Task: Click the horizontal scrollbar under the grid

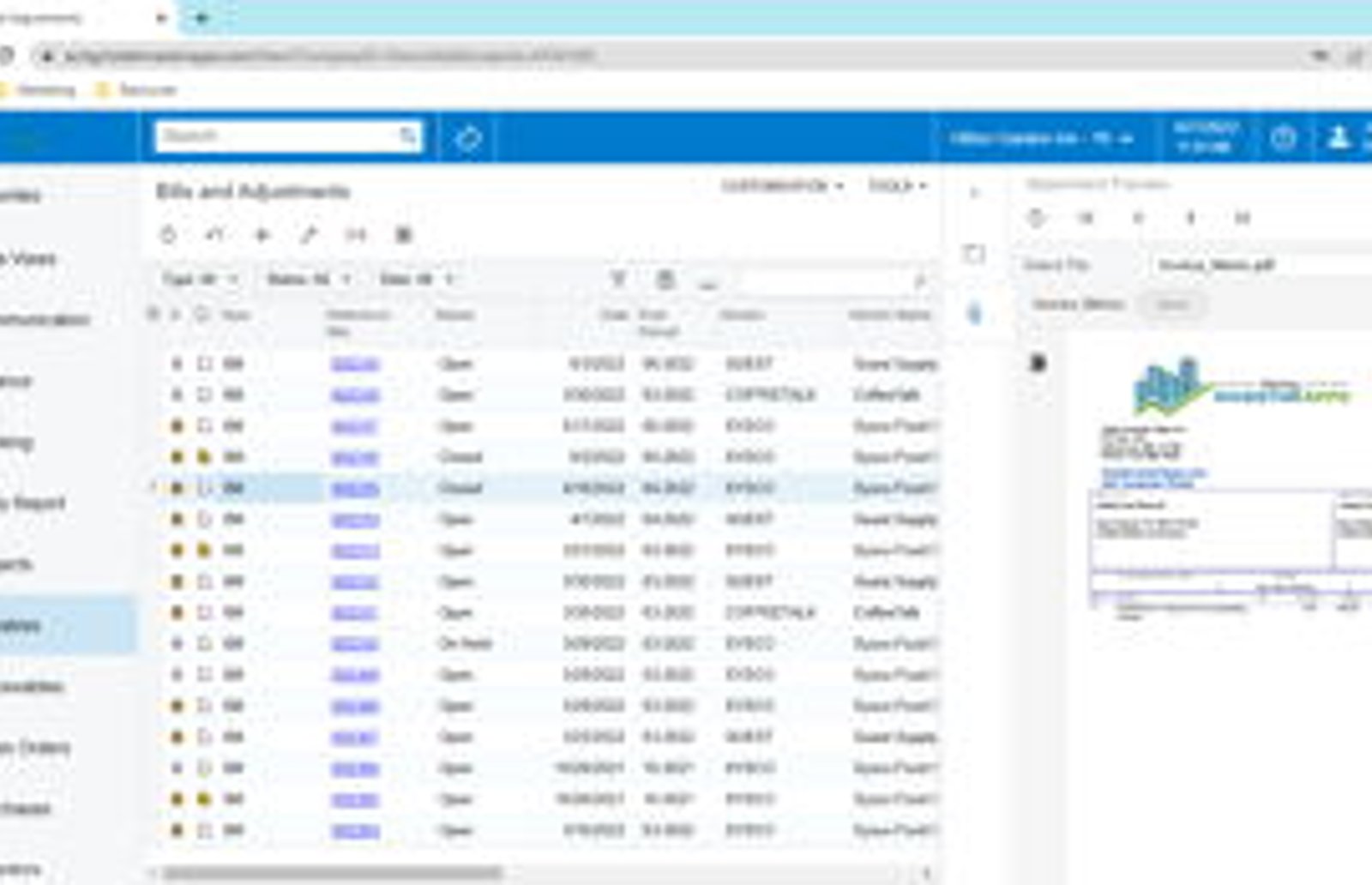Action: (x=333, y=873)
